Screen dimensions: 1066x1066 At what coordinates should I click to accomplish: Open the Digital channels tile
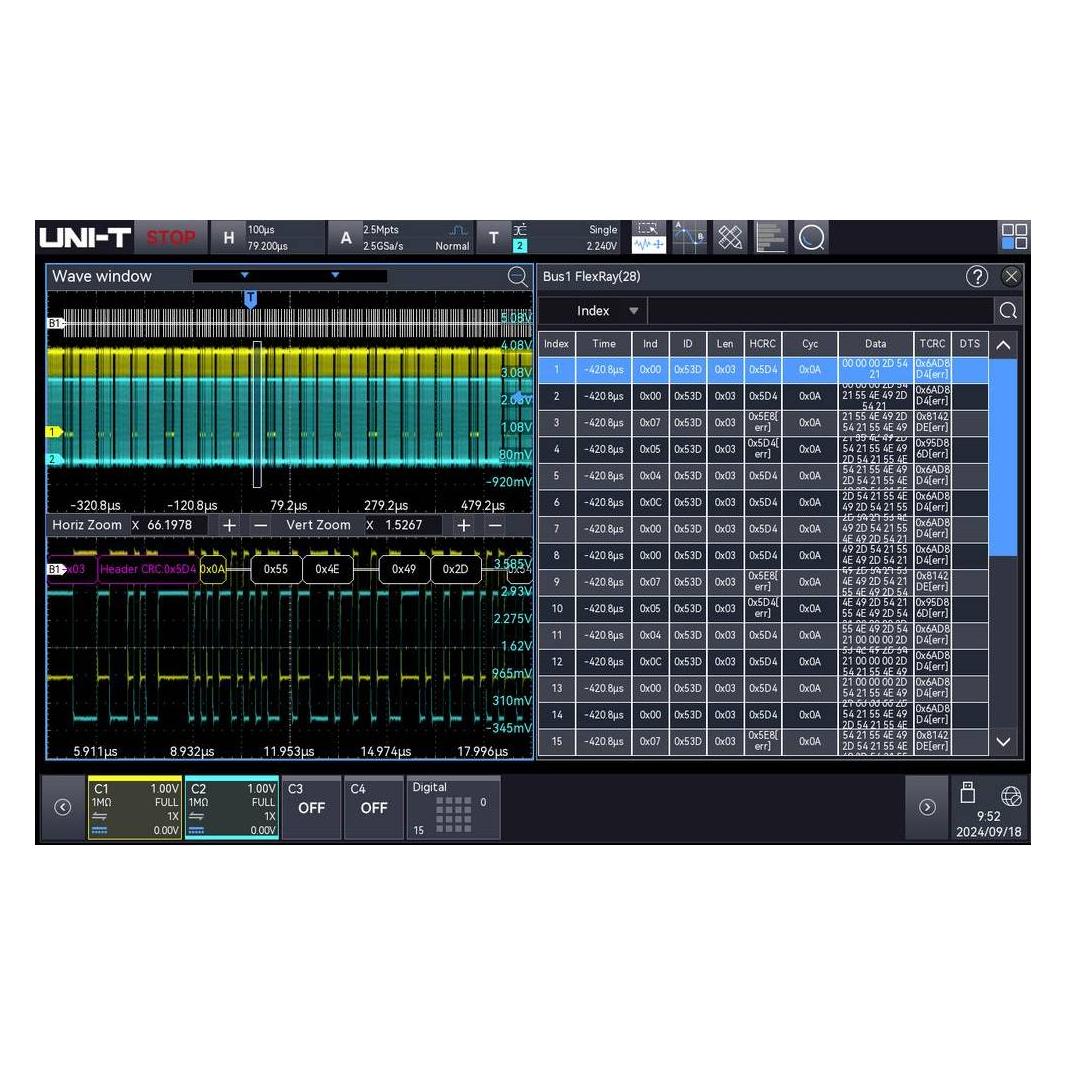(x=453, y=808)
